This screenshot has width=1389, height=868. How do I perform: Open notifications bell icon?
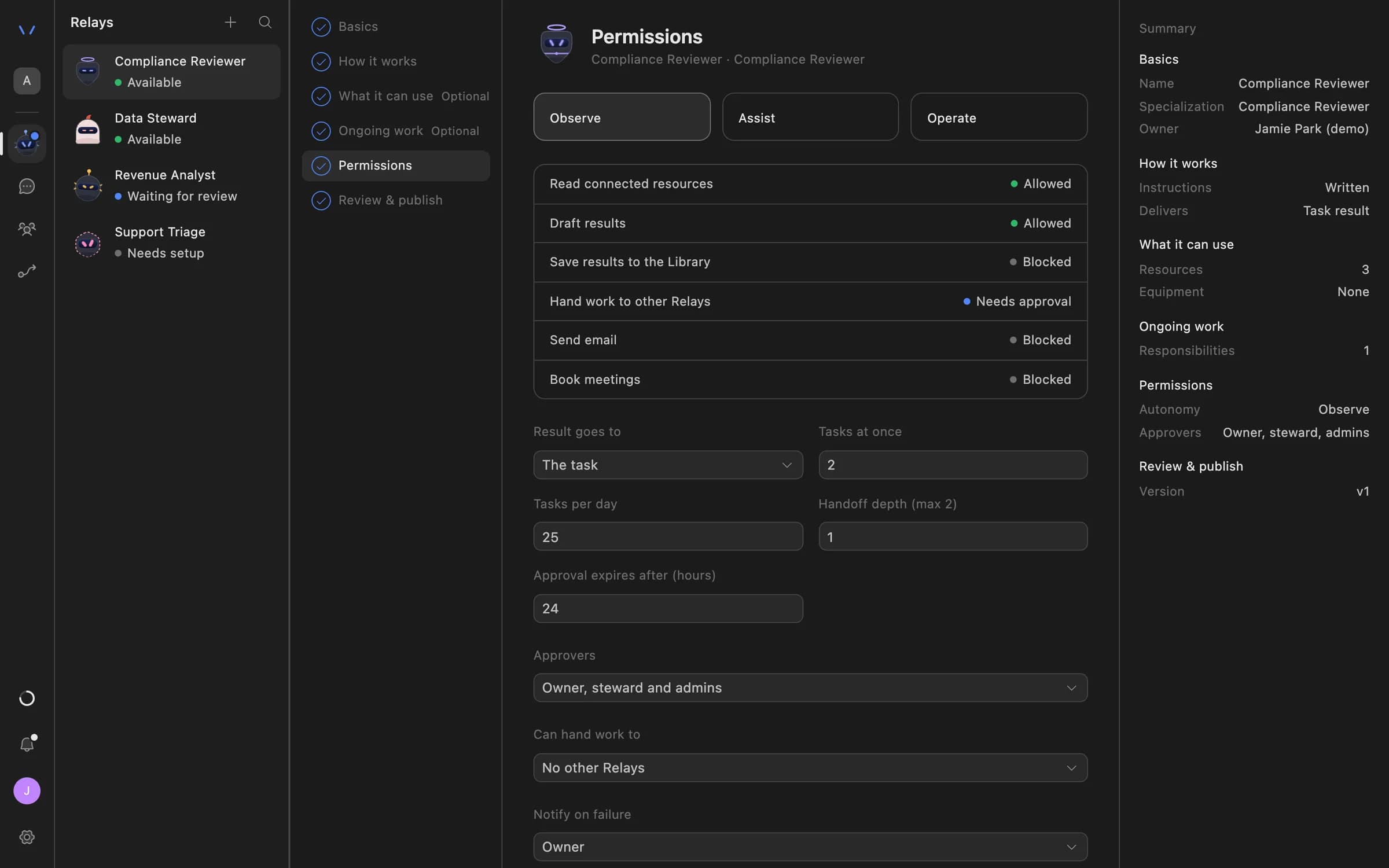(x=27, y=744)
